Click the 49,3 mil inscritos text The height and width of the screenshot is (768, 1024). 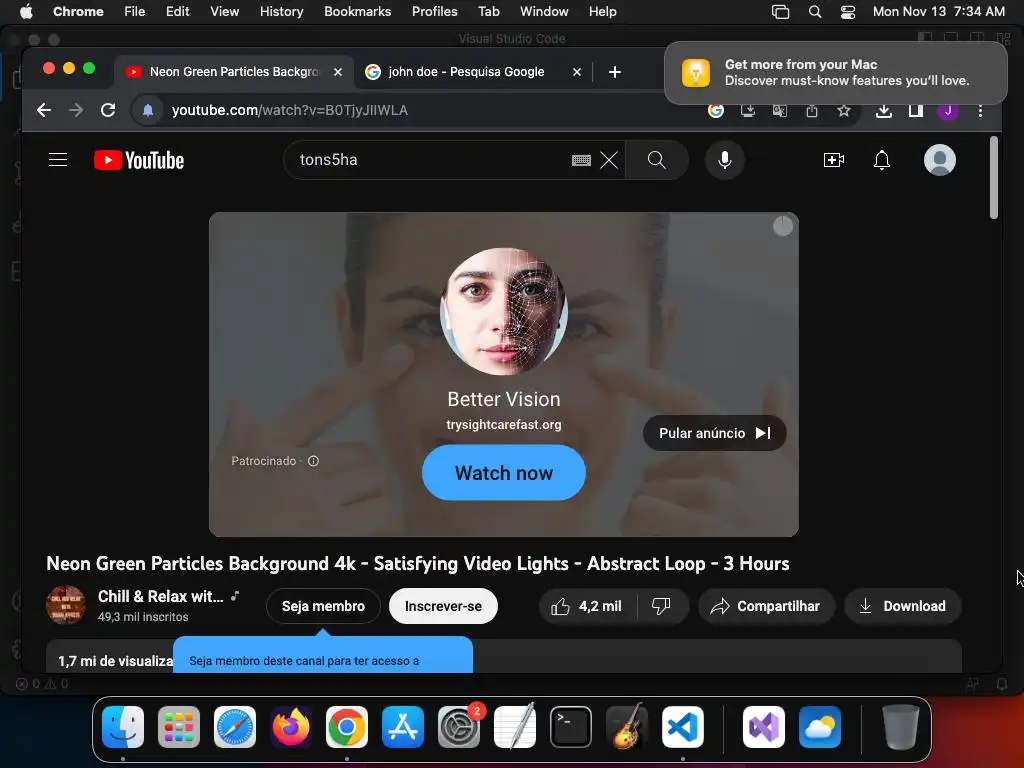(143, 616)
